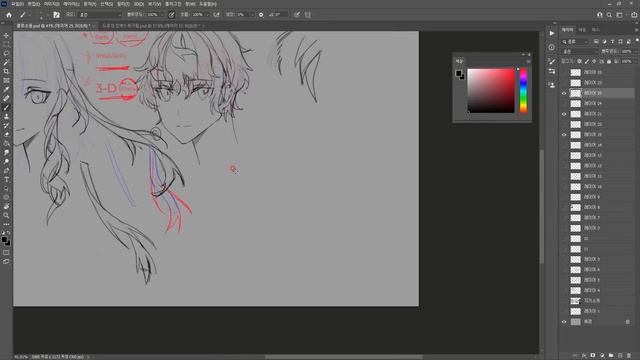Image resolution: width=640 pixels, height=360 pixels.
Task: Open the 파일 (File) menu
Action: 17,4
